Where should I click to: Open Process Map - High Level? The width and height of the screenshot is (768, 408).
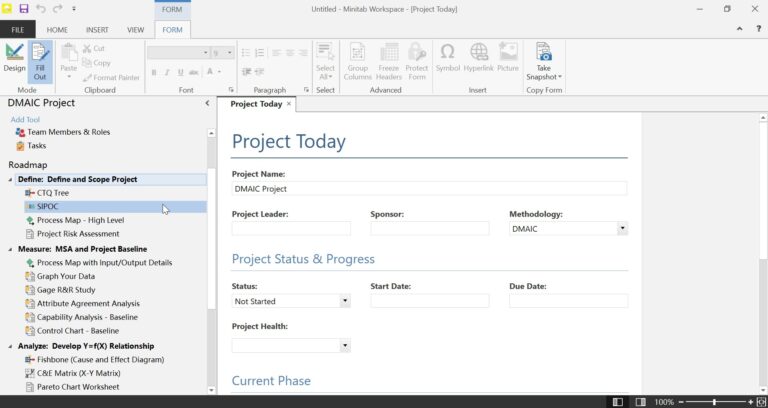80,220
